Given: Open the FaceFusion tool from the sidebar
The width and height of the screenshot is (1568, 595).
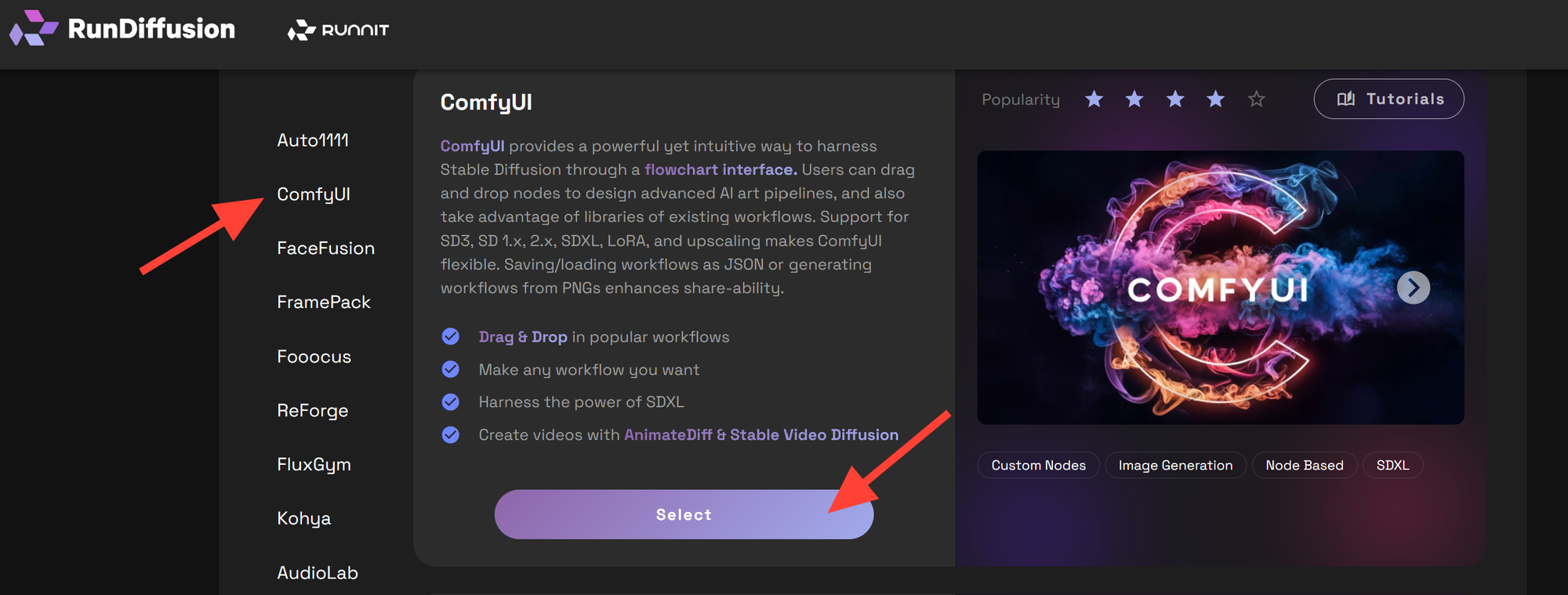Looking at the screenshot, I should pyautogui.click(x=325, y=248).
